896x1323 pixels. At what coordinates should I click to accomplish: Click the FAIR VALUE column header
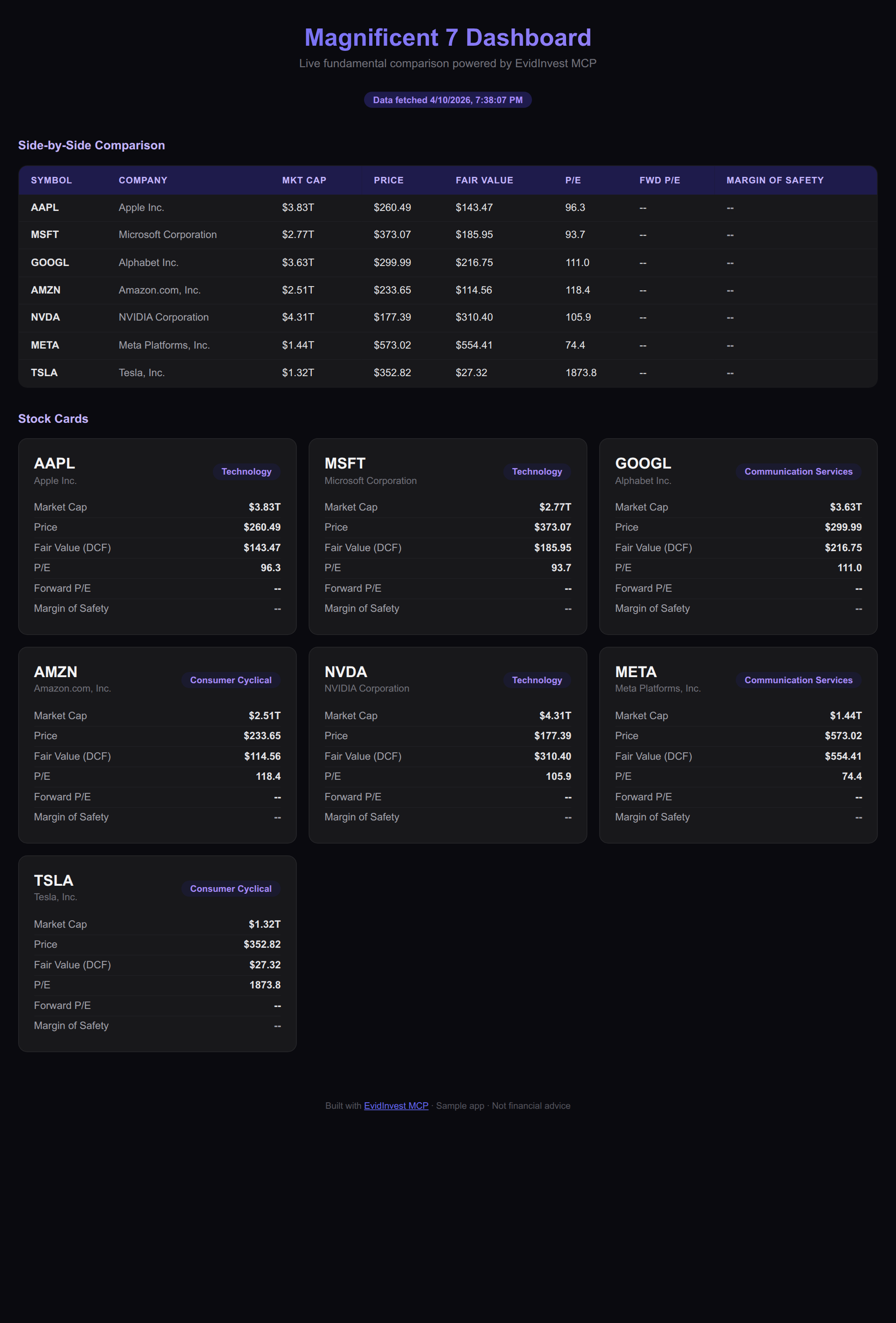484,181
